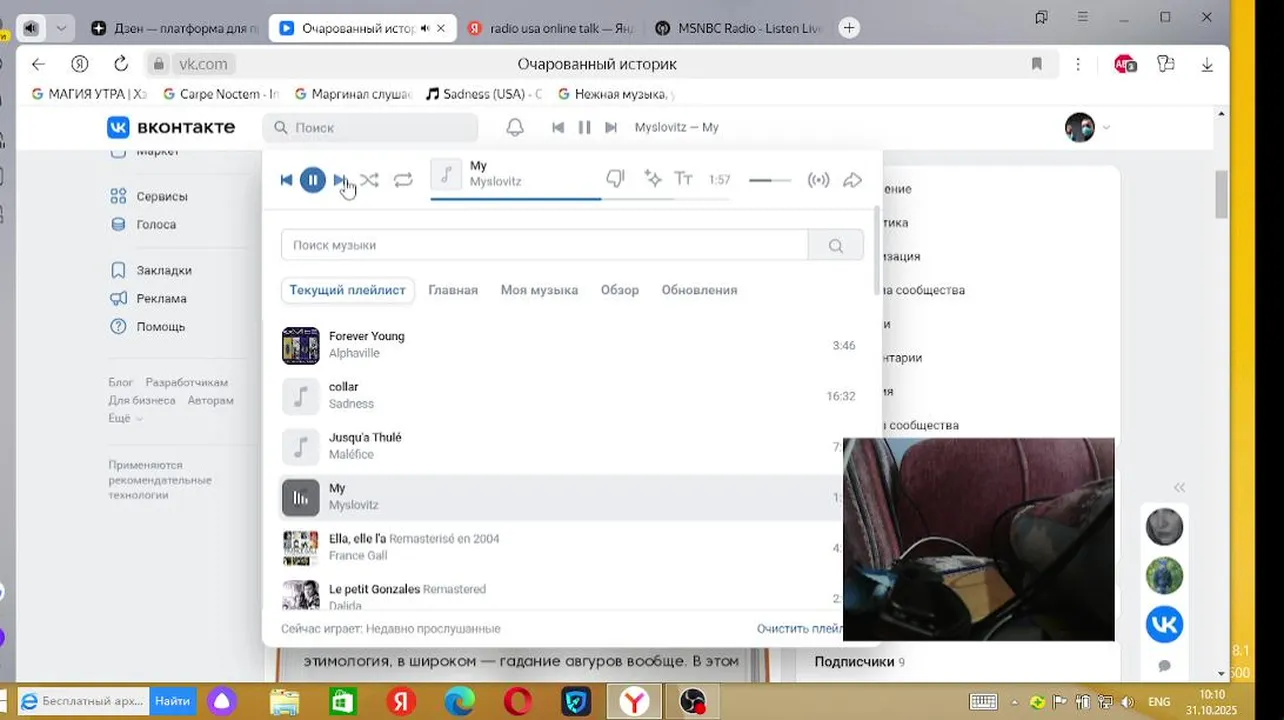
Task: Open Ella, elle l'a cover thumbnail
Action: point(301,548)
